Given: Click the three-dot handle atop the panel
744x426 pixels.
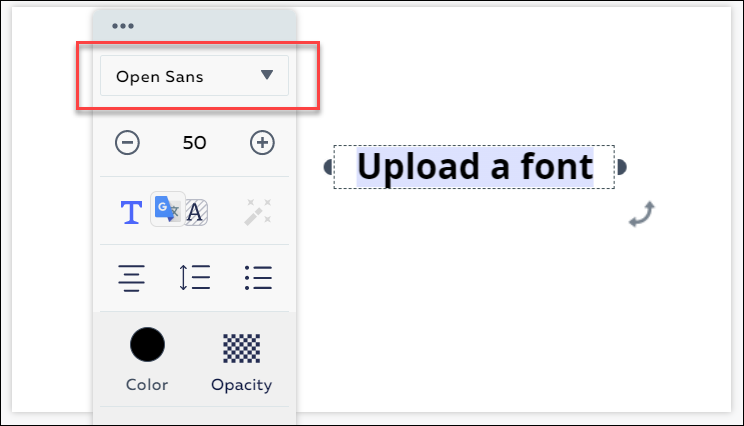Looking at the screenshot, I should (x=123, y=26).
